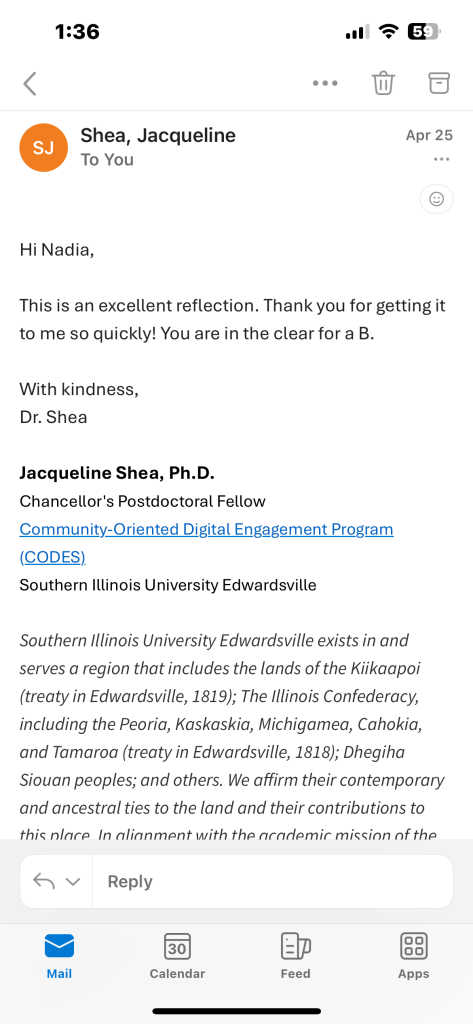
Task: Switch to the Mail tab
Action: [x=59, y=957]
